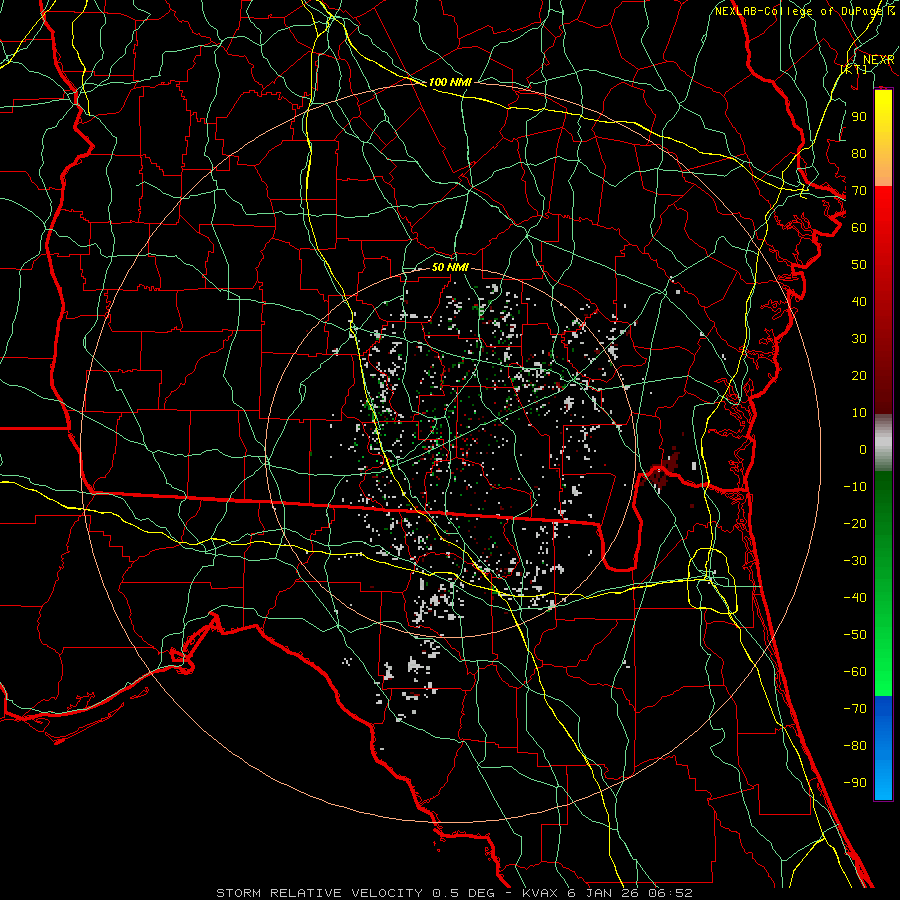Screen dimensions: 900x900
Task: Click the 30 value on velocity scale
Action: tap(859, 339)
